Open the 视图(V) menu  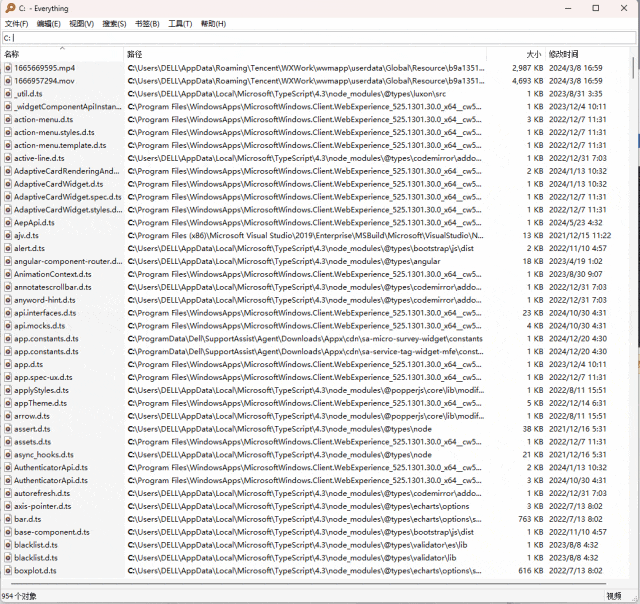point(81,24)
